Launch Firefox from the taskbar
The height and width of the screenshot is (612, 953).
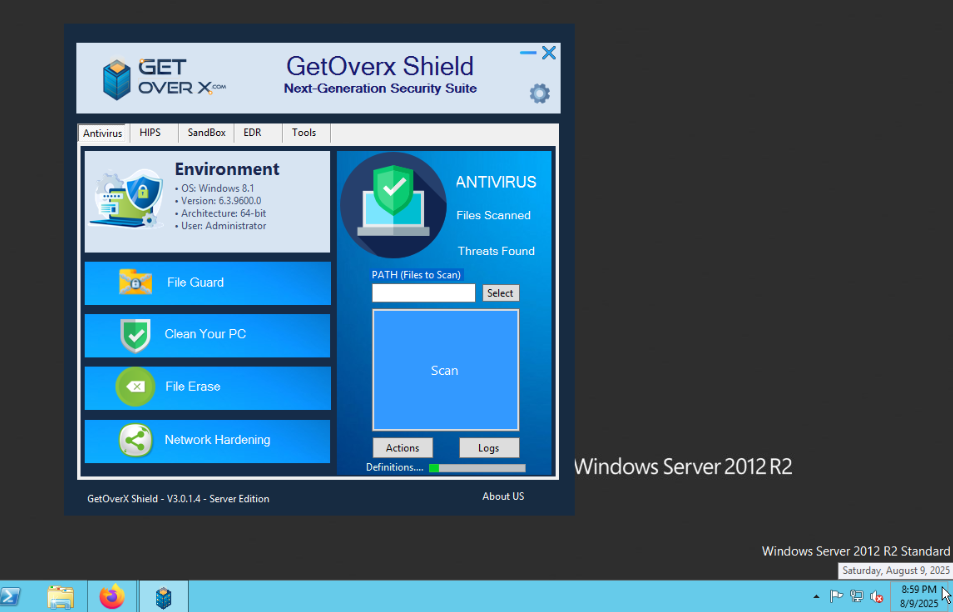[x=112, y=597]
